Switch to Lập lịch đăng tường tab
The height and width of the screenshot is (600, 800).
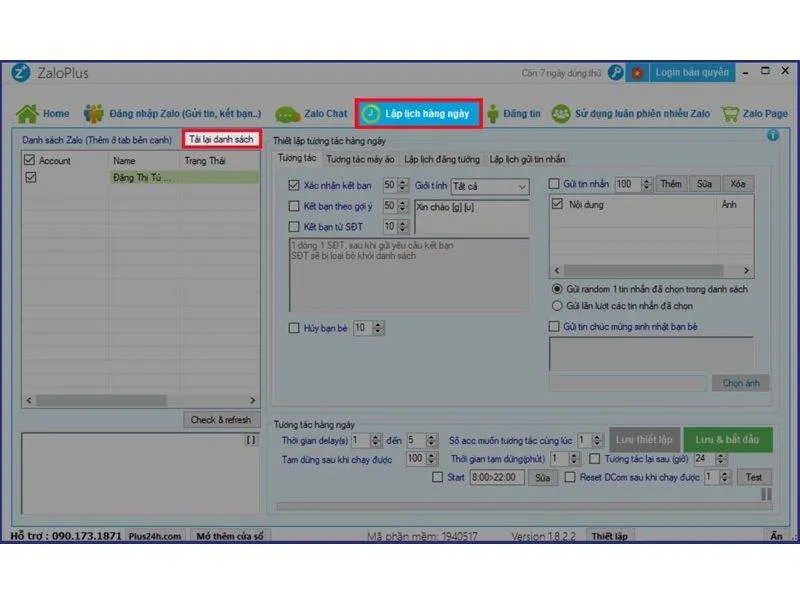pyautogui.click(x=442, y=159)
